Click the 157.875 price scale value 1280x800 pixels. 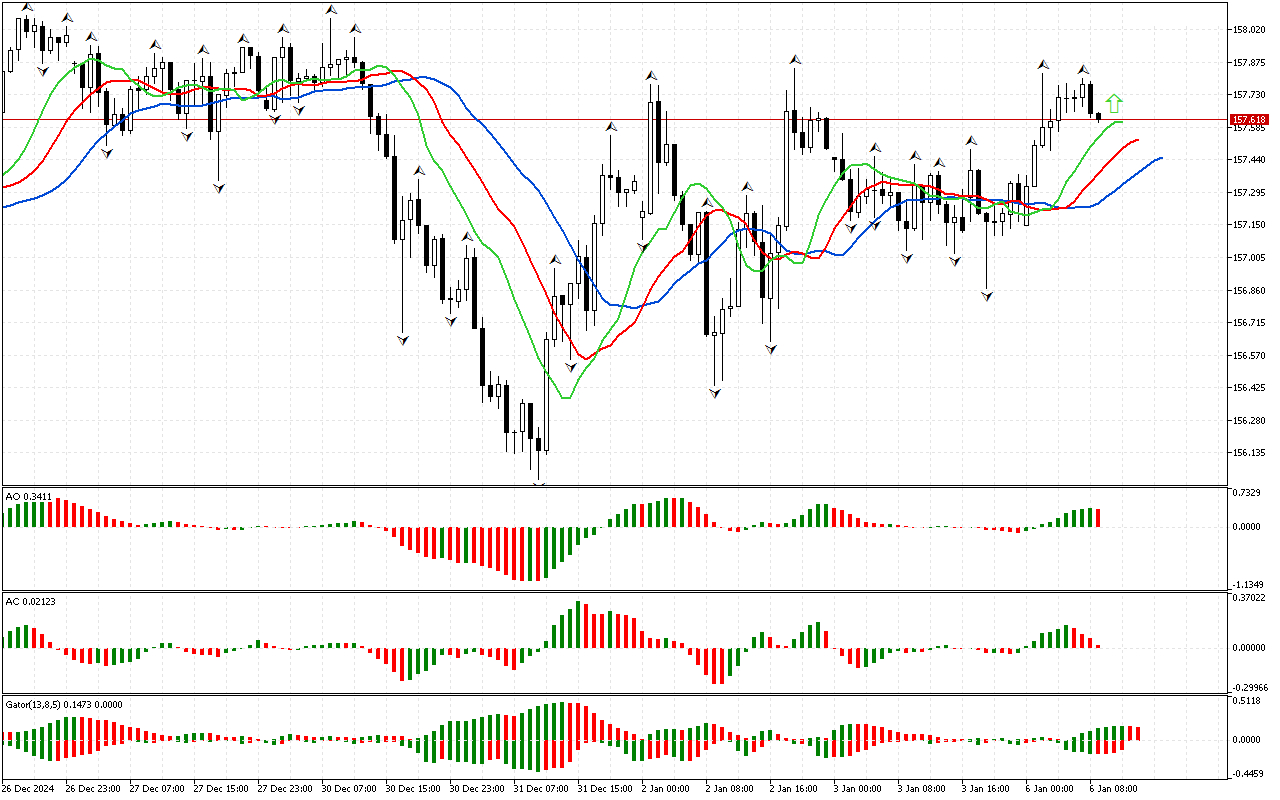[x=1250, y=63]
